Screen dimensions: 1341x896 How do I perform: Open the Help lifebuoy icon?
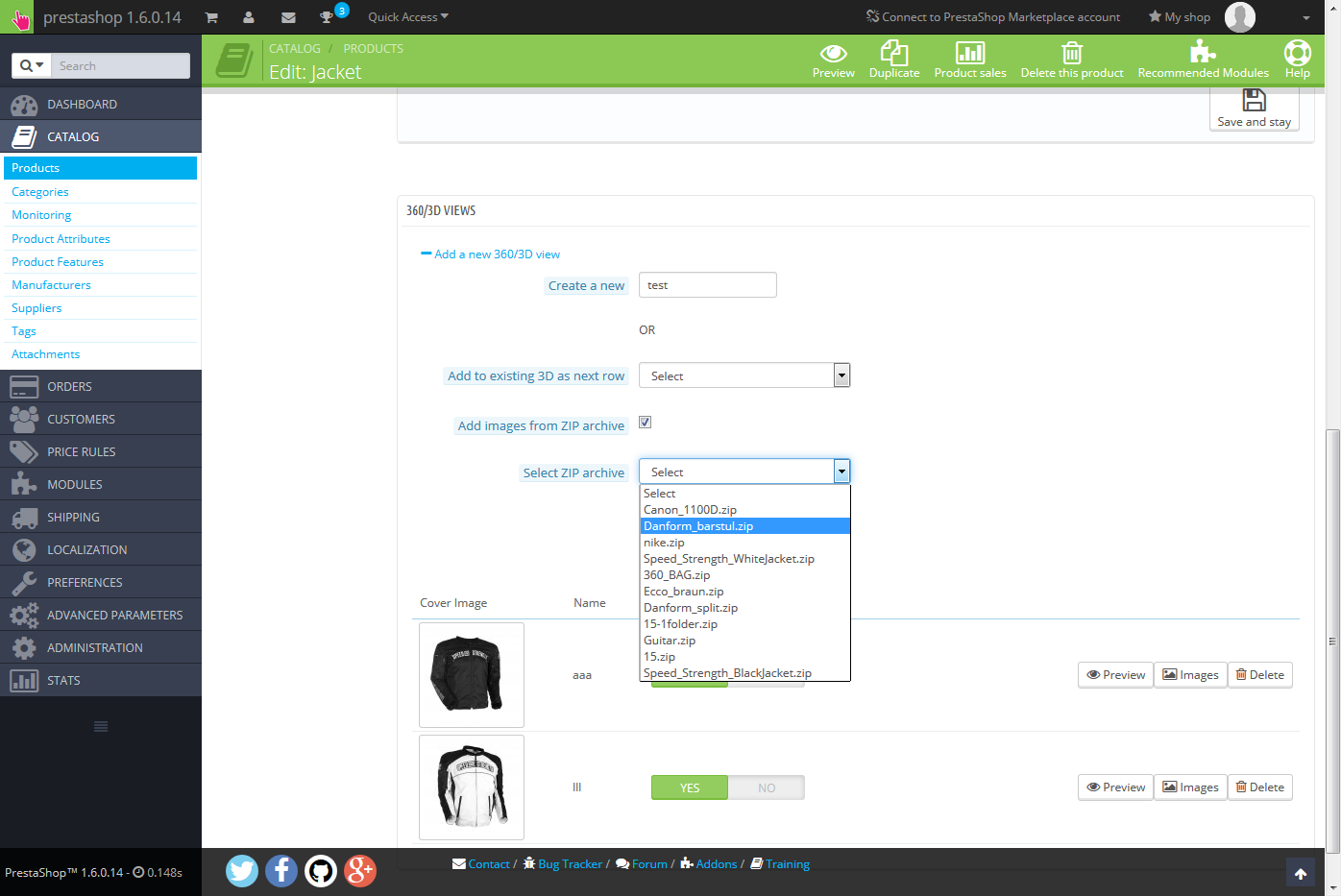point(1298,61)
